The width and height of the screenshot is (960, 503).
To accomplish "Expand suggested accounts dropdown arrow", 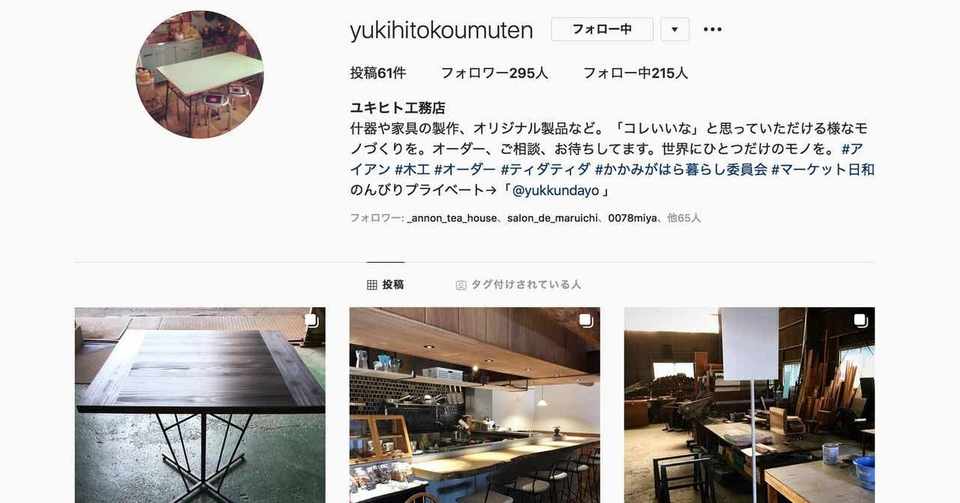I will (675, 29).
